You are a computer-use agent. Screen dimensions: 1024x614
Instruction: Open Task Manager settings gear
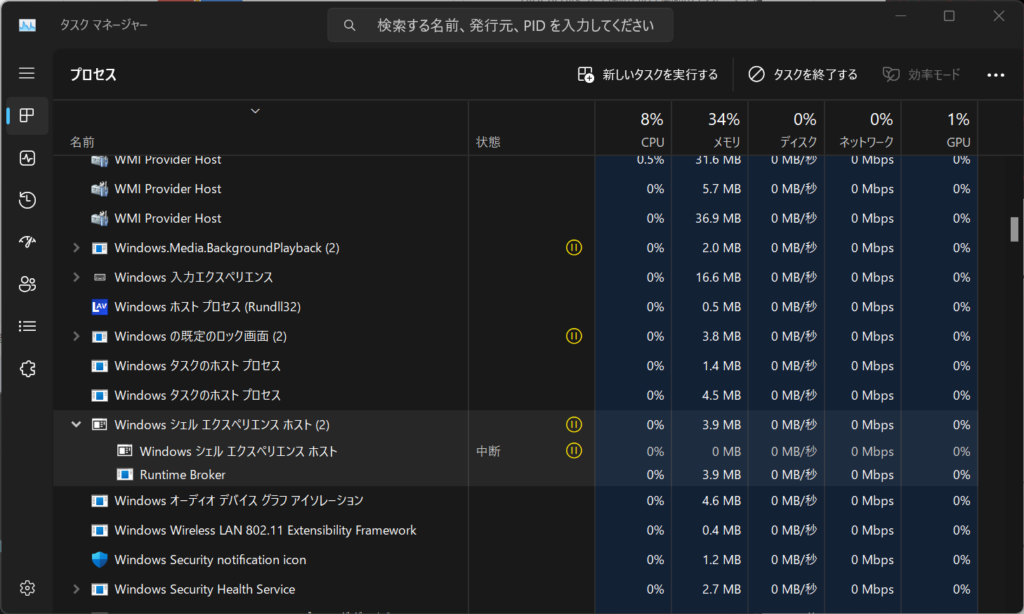27,588
